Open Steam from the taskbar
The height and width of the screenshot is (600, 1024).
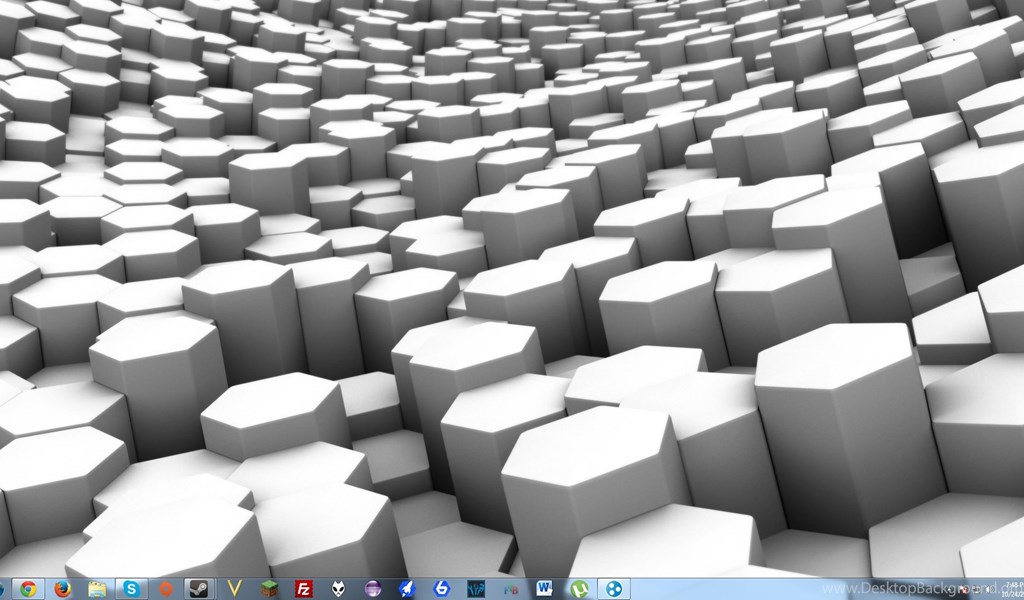click(x=200, y=589)
